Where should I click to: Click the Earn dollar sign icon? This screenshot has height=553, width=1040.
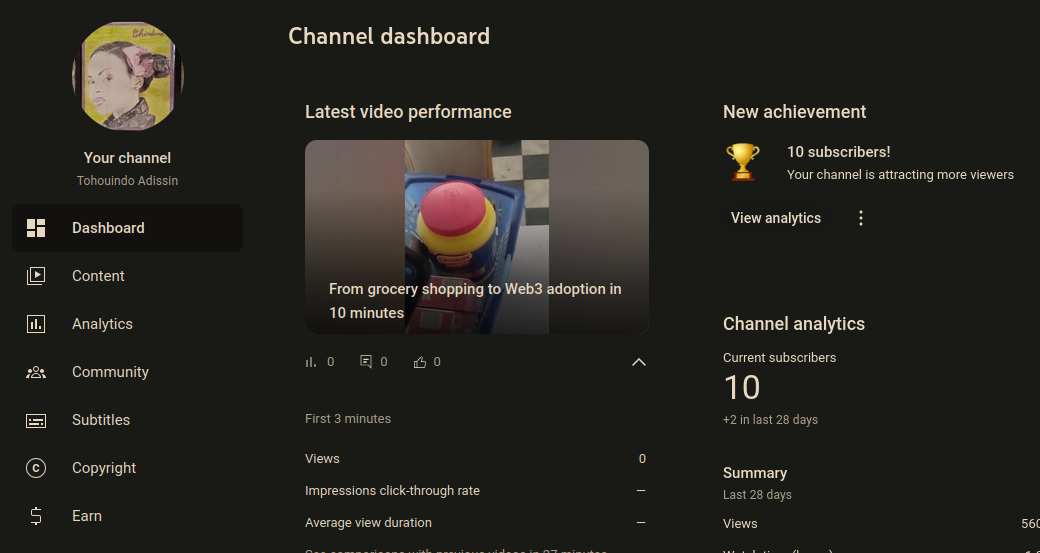(36, 516)
